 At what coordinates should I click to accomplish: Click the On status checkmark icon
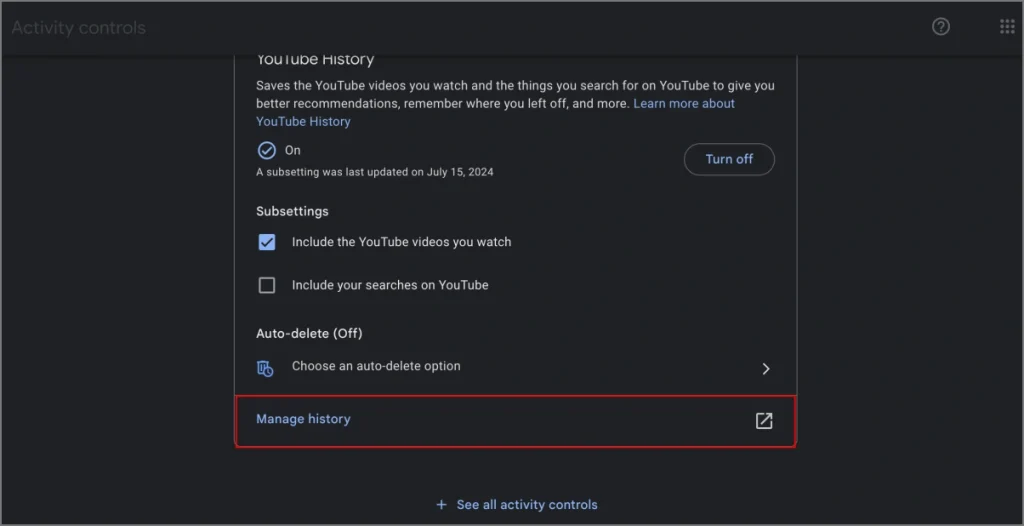[266, 150]
